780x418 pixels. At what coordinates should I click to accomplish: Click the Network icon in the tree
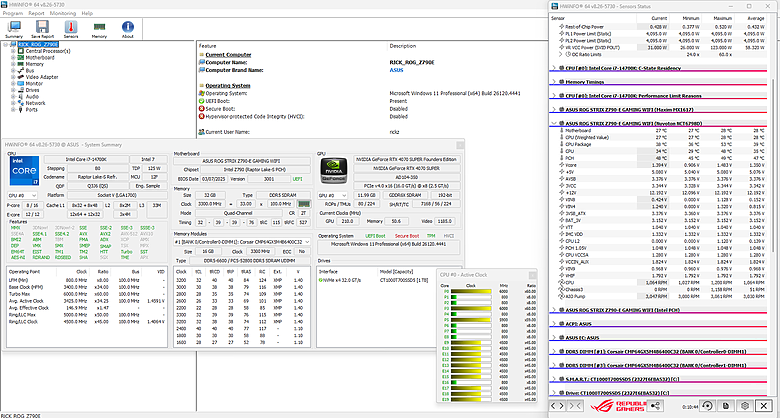coord(21,103)
